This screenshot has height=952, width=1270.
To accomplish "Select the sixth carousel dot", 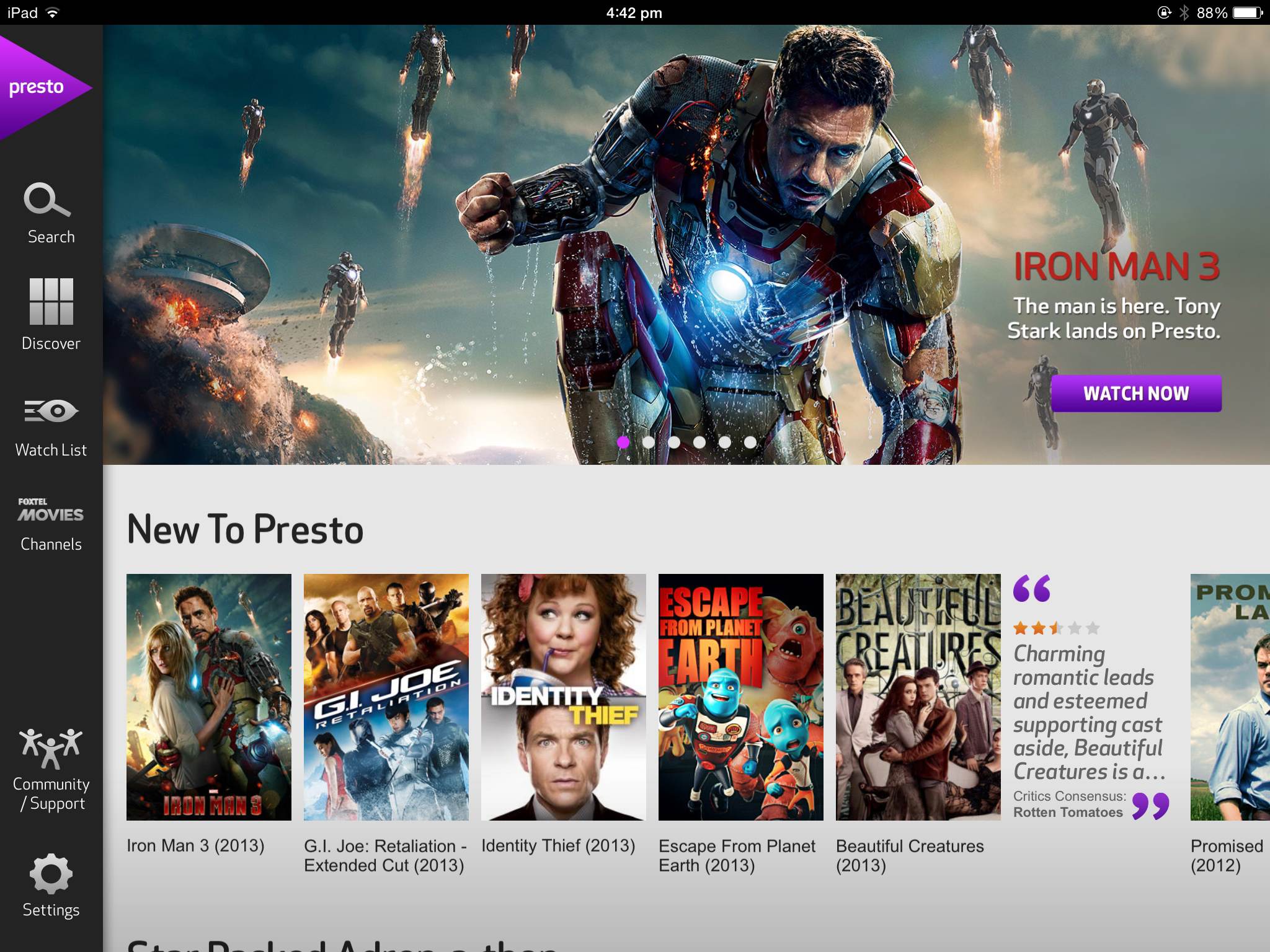I will click(750, 442).
